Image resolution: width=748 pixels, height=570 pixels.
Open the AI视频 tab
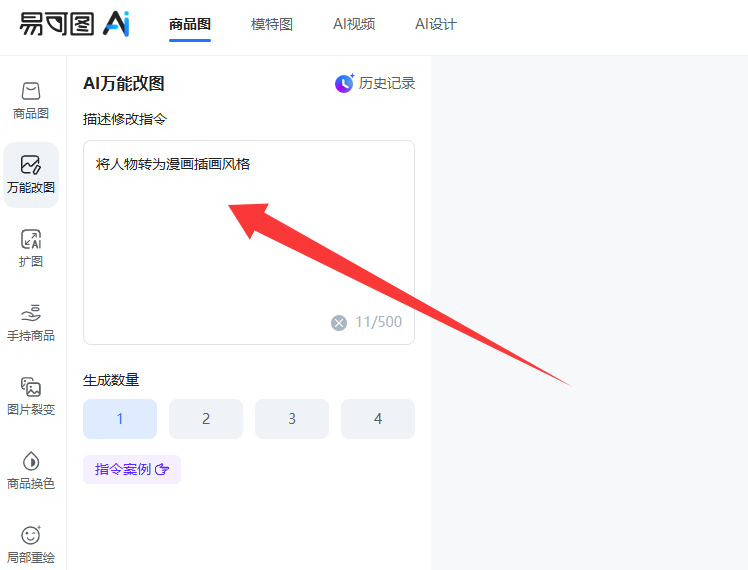pyautogui.click(x=354, y=24)
